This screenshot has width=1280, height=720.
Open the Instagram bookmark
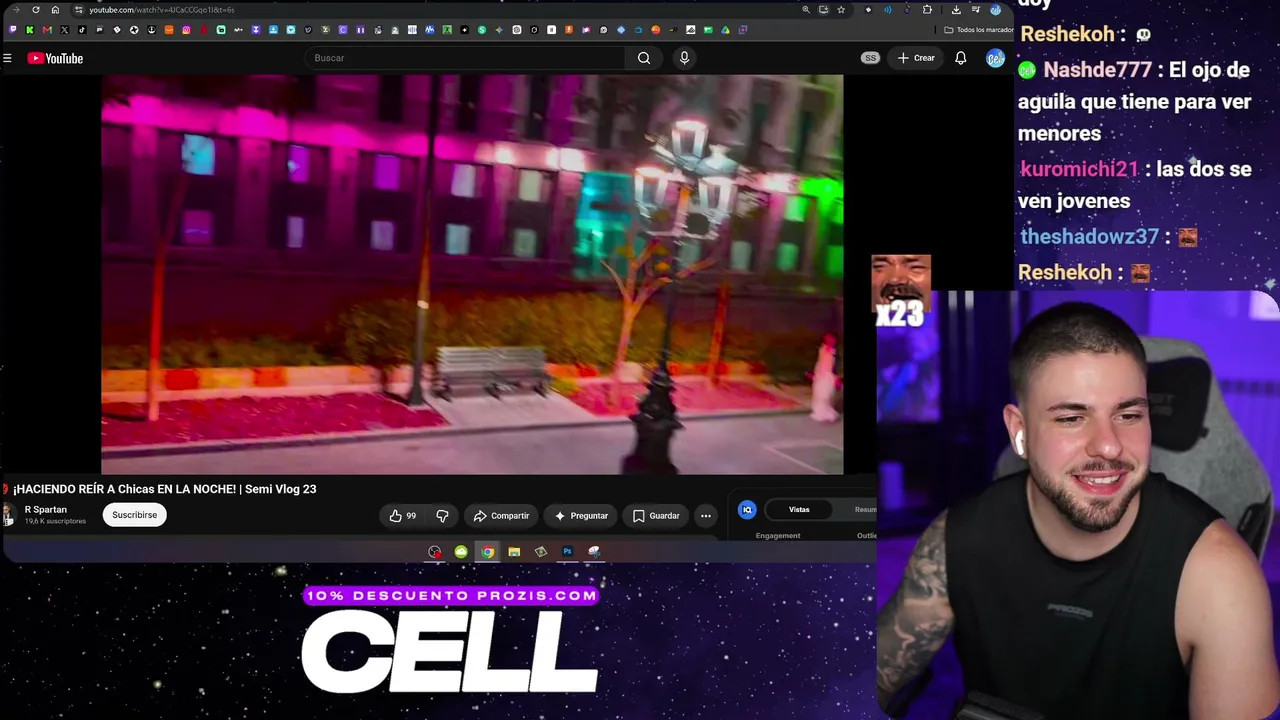(186, 30)
